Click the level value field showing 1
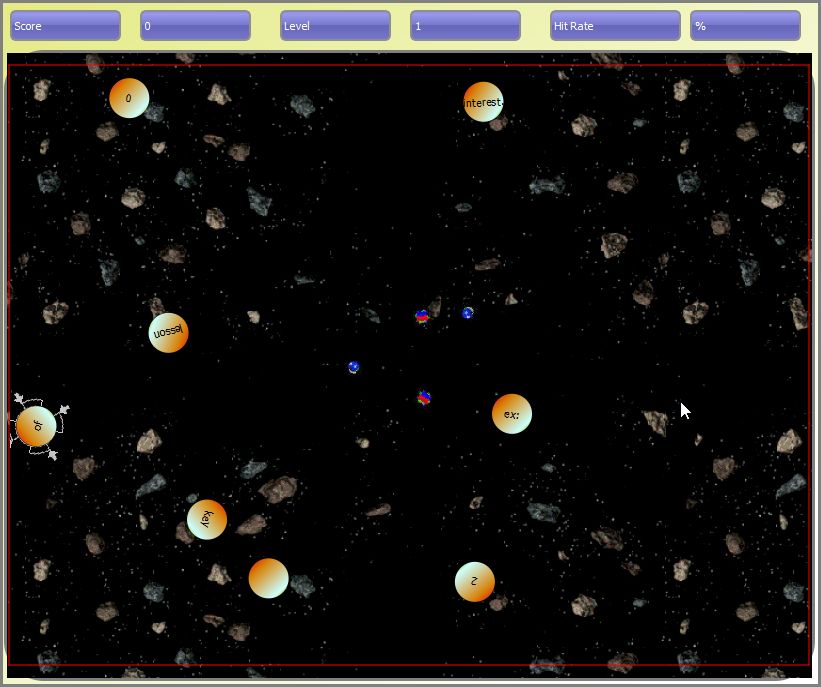Viewport: 821px width, 687px height. pyautogui.click(x=465, y=25)
